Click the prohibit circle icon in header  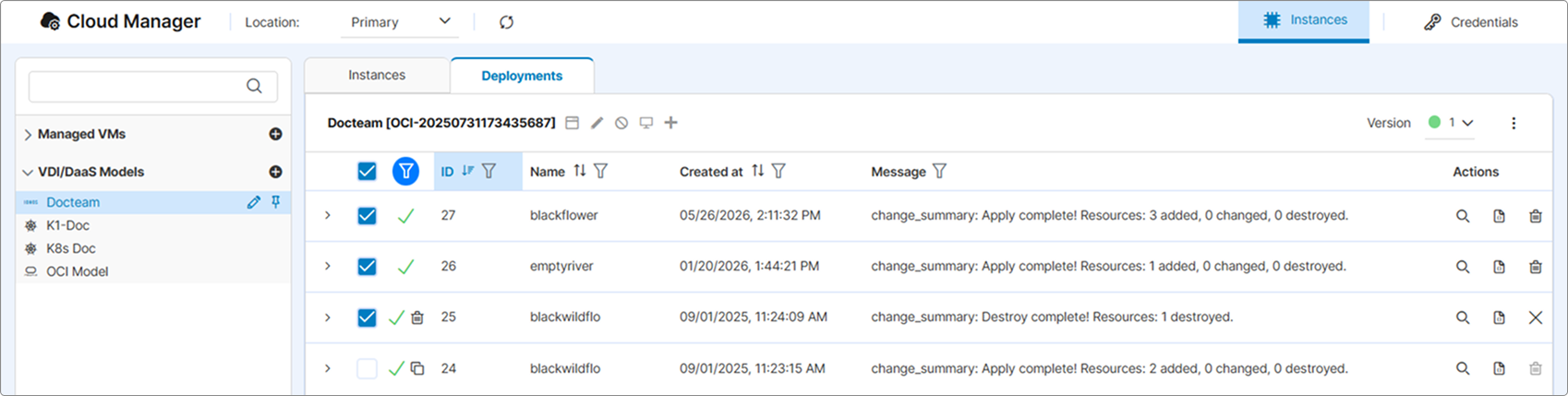(x=621, y=123)
